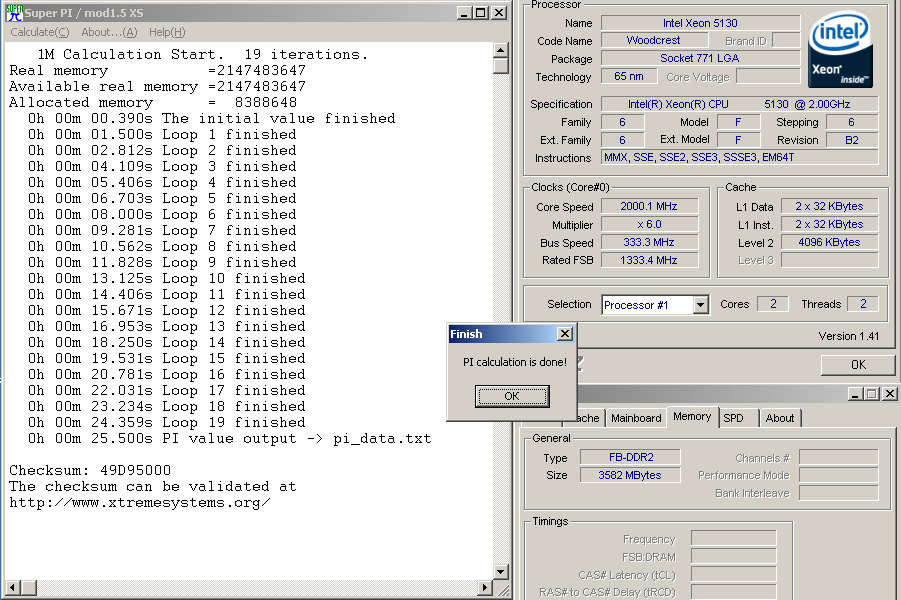Switch to the SPD tab

[733, 418]
